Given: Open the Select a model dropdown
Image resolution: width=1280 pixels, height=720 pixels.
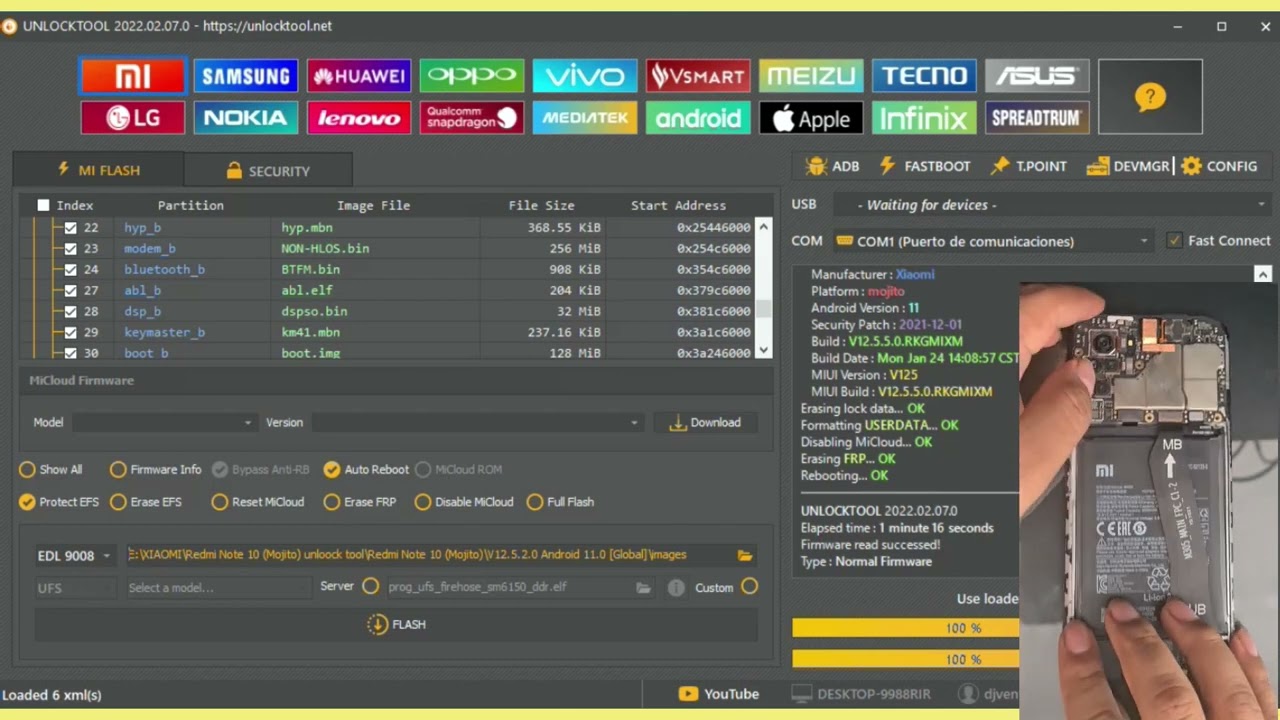Looking at the screenshot, I should (218, 588).
